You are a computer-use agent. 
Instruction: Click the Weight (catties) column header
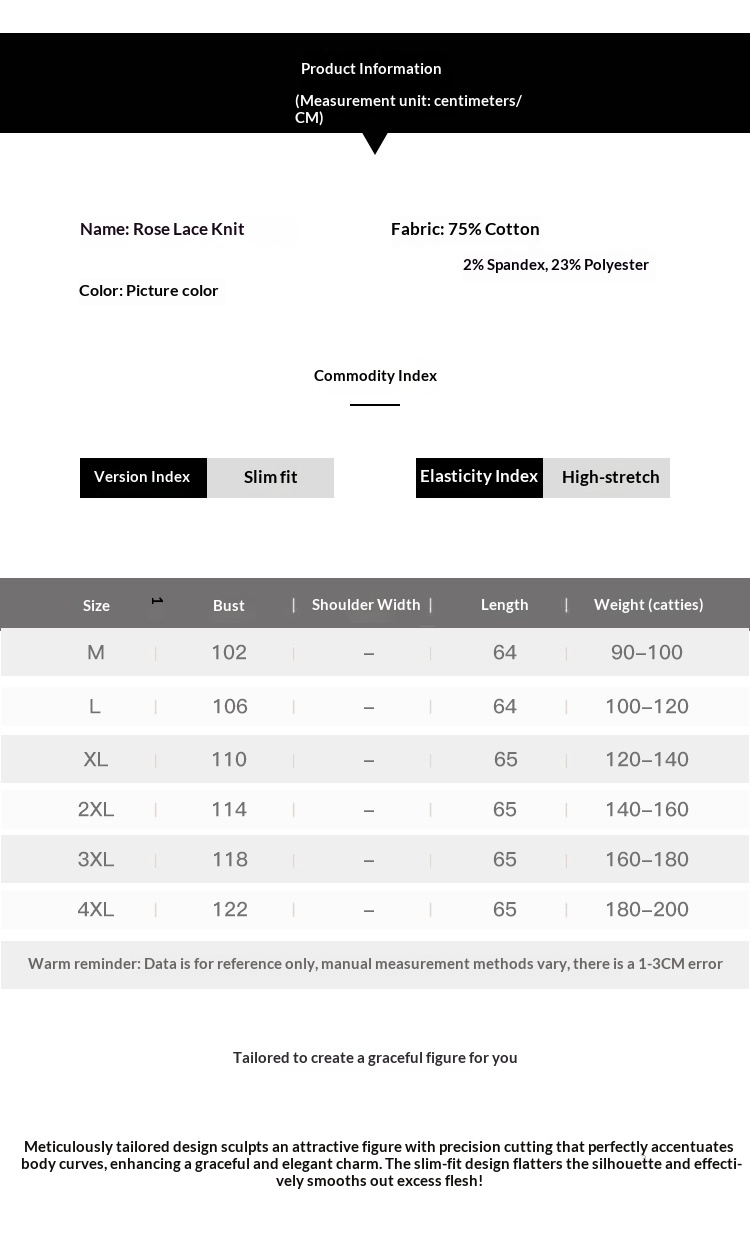click(648, 604)
